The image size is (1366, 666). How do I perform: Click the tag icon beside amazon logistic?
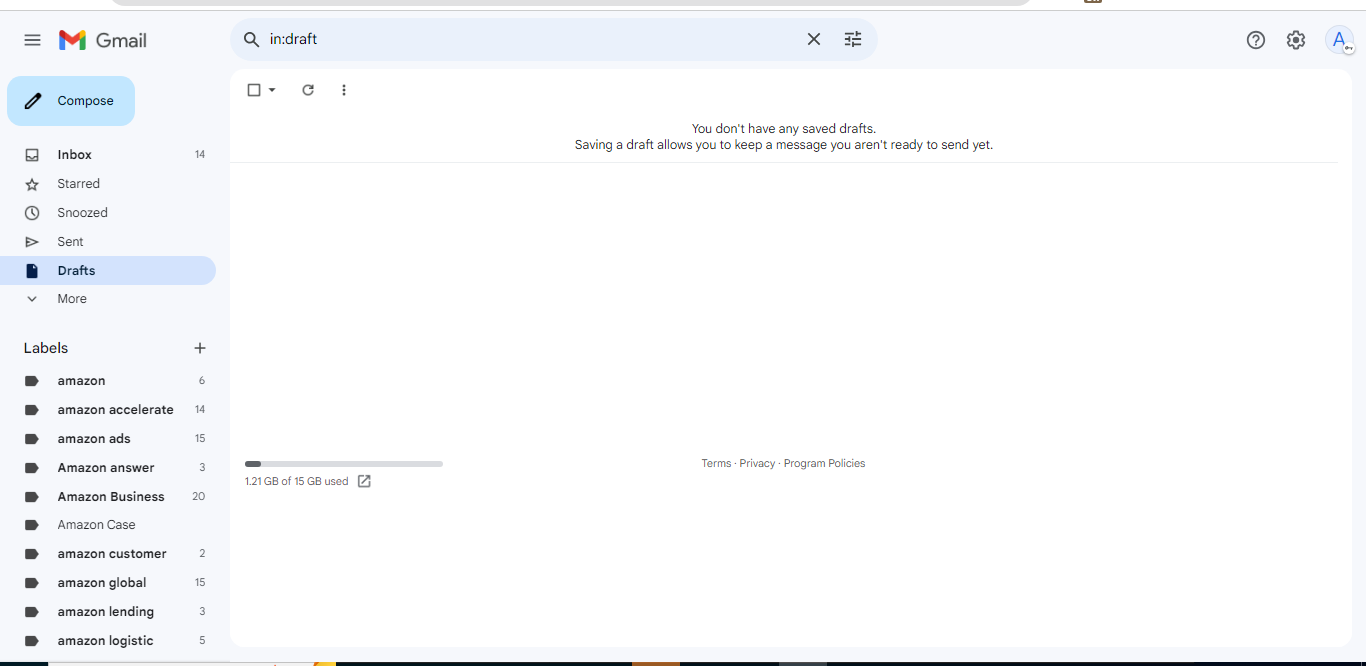click(32, 641)
